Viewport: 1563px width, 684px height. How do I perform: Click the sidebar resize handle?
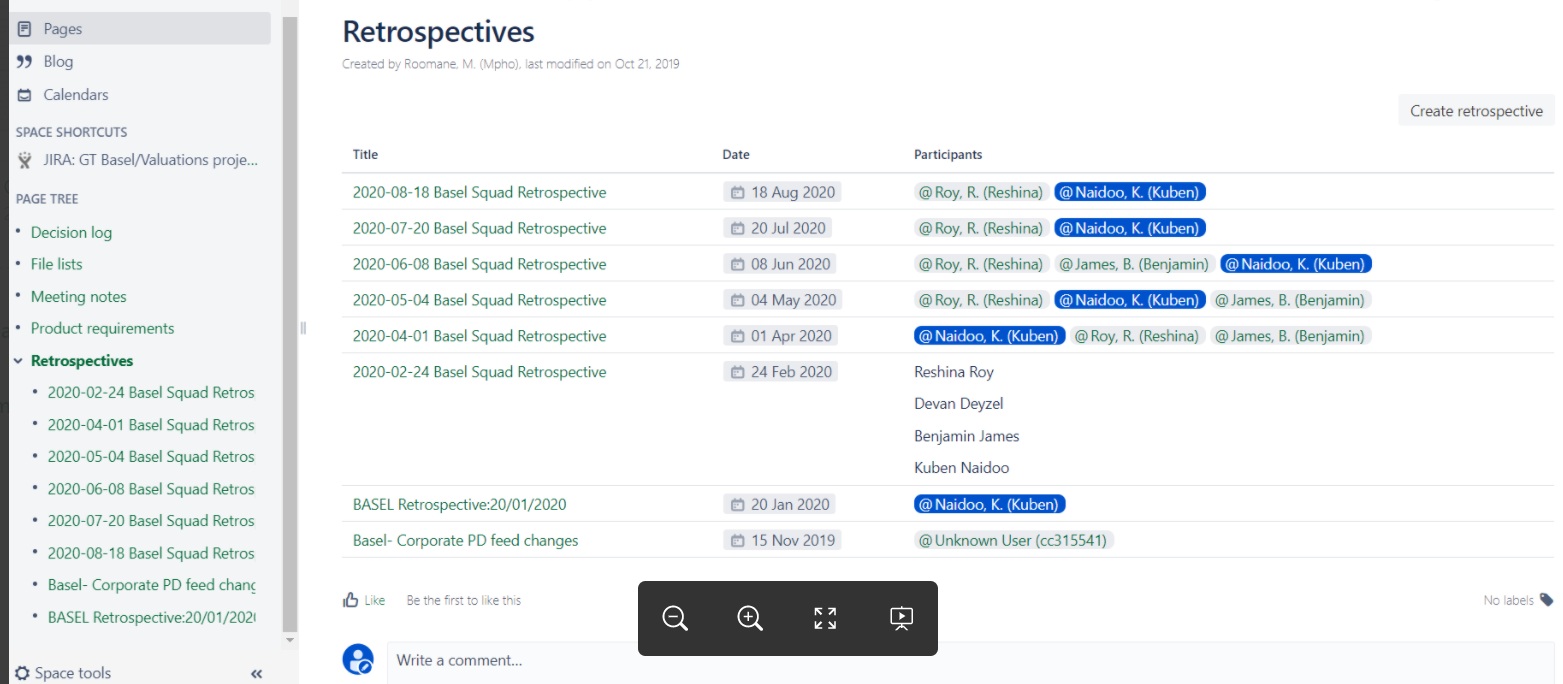[303, 327]
